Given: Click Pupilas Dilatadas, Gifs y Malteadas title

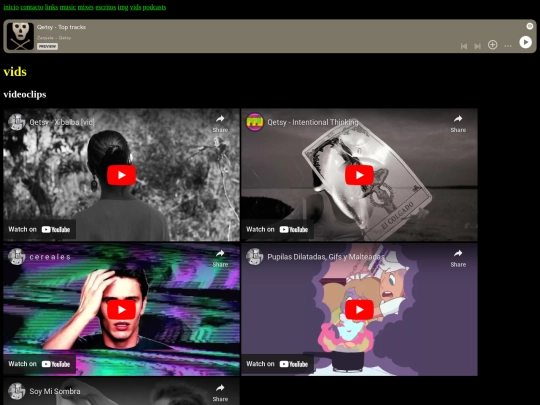Looking at the screenshot, I should coord(325,257).
